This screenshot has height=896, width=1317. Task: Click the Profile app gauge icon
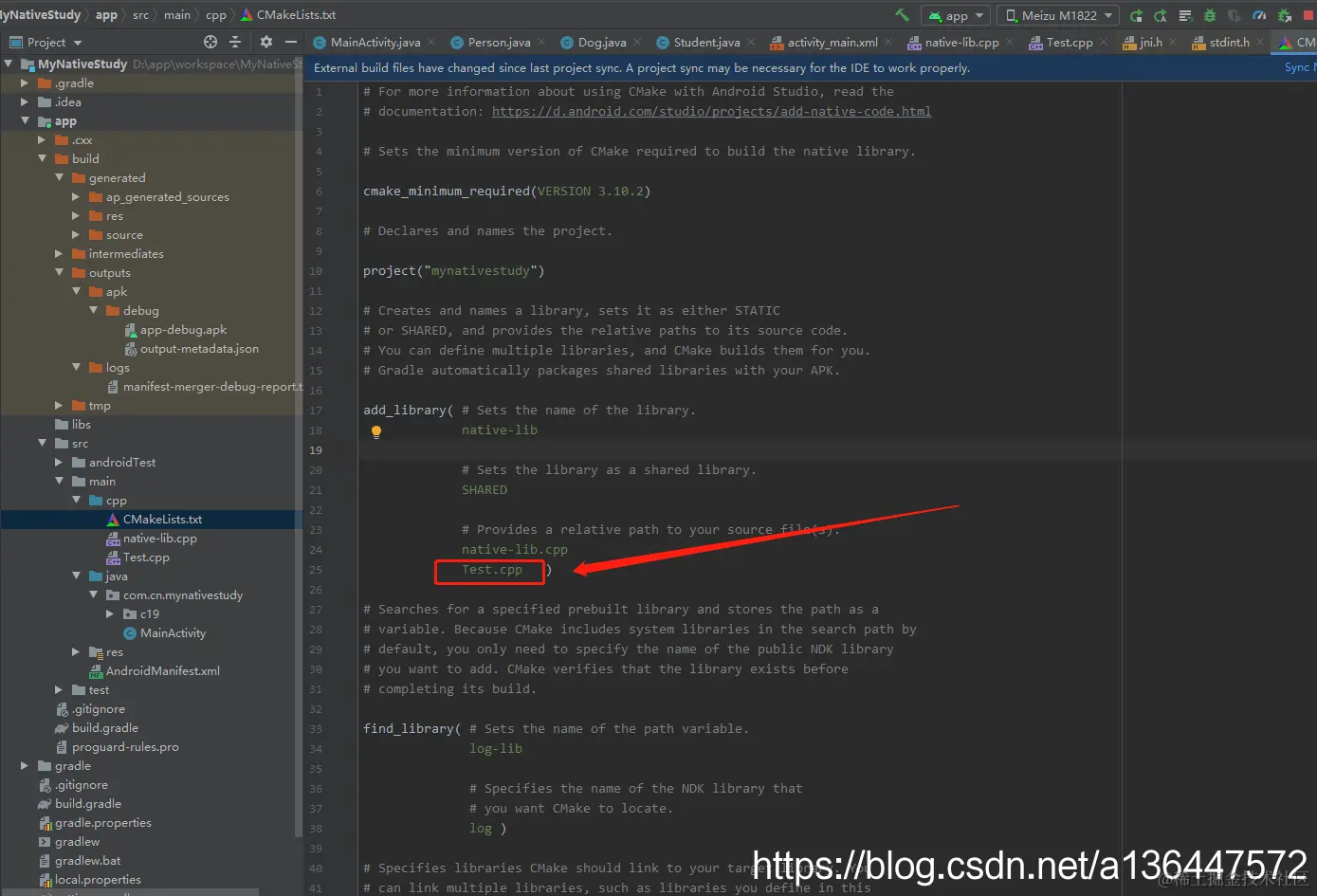1259,15
